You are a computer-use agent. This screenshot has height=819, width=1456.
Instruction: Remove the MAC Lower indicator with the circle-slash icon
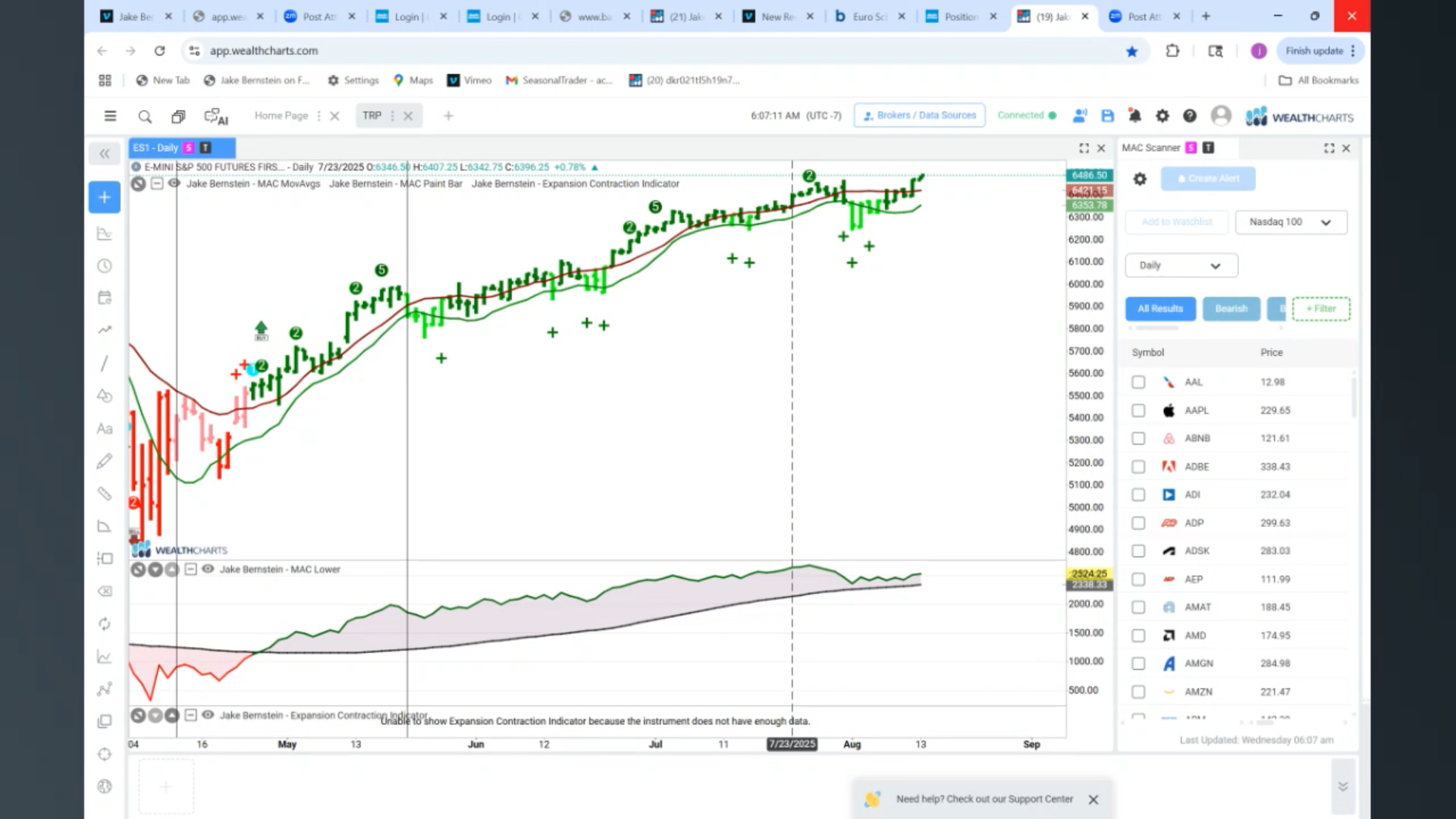(x=138, y=569)
